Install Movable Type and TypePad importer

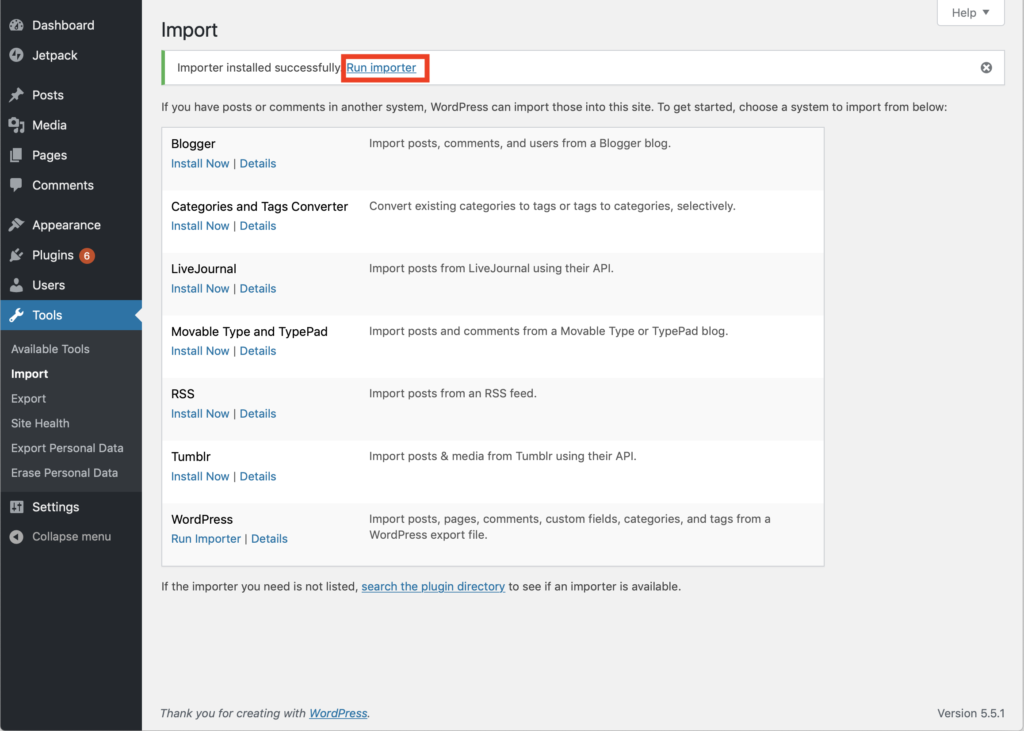pos(200,351)
